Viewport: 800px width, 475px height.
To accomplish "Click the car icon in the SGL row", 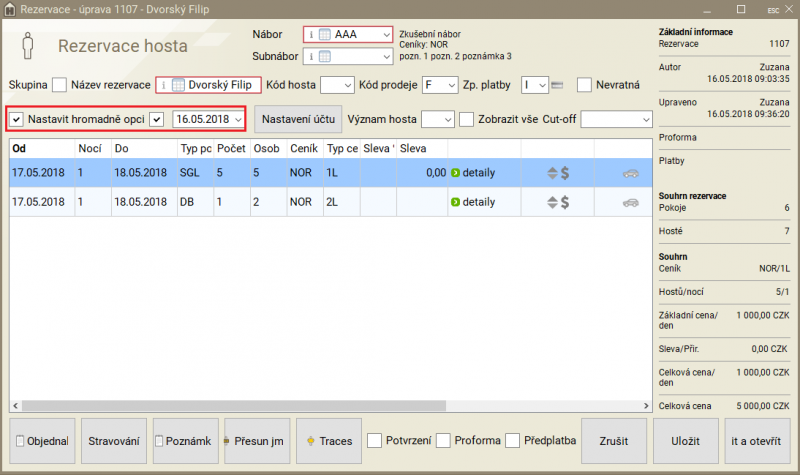I will 630,173.
